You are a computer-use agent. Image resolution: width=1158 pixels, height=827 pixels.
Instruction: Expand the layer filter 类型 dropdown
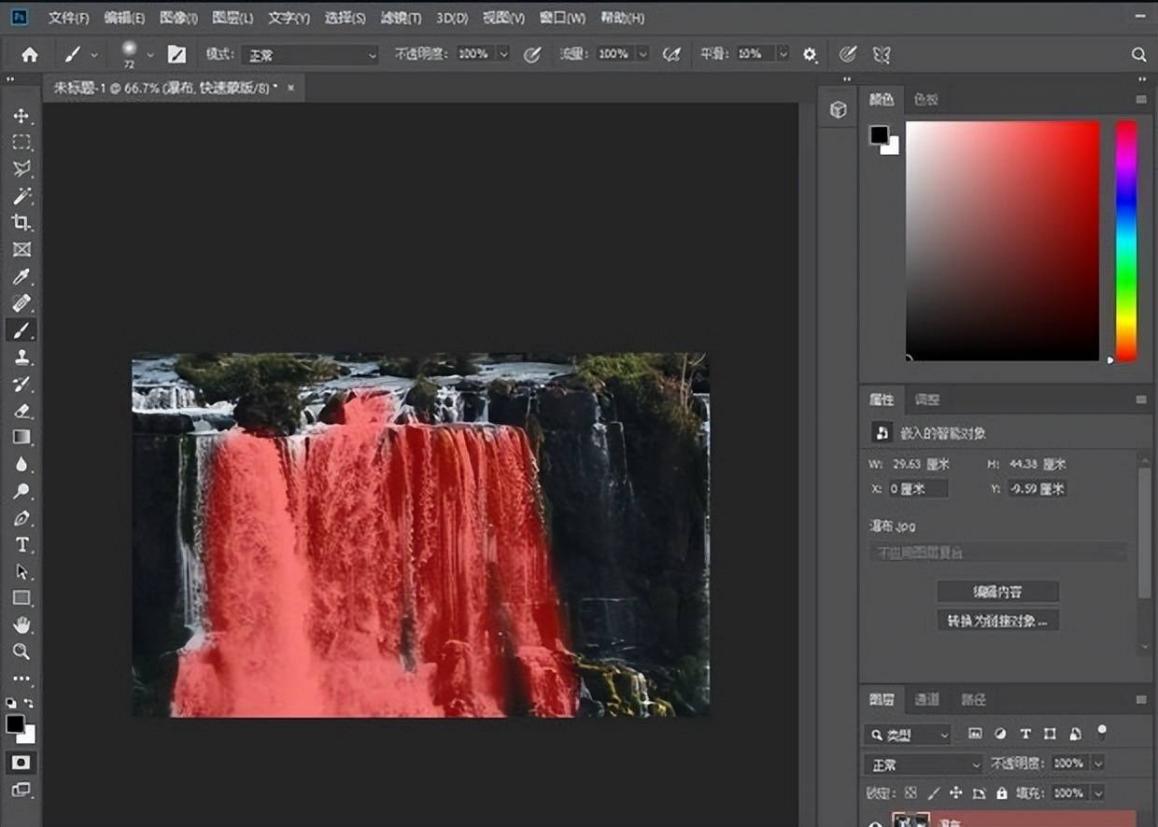point(908,735)
